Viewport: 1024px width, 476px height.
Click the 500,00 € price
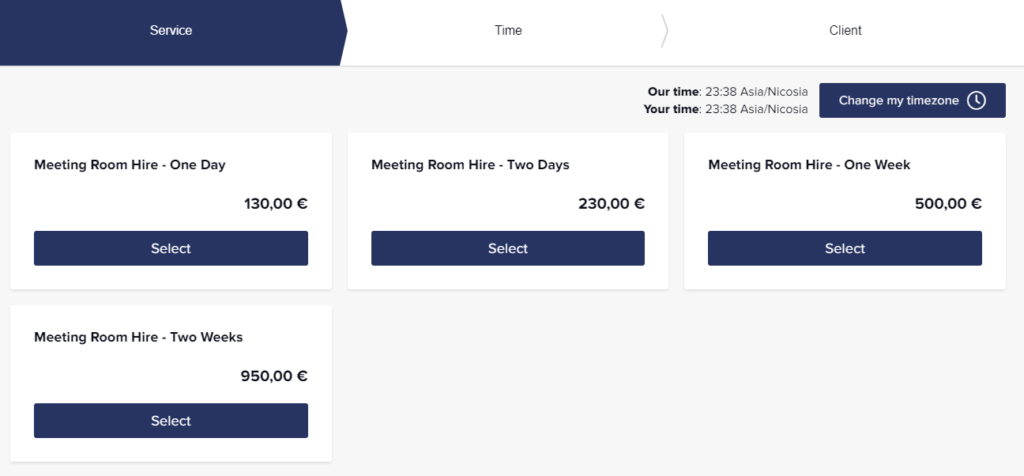tap(948, 204)
